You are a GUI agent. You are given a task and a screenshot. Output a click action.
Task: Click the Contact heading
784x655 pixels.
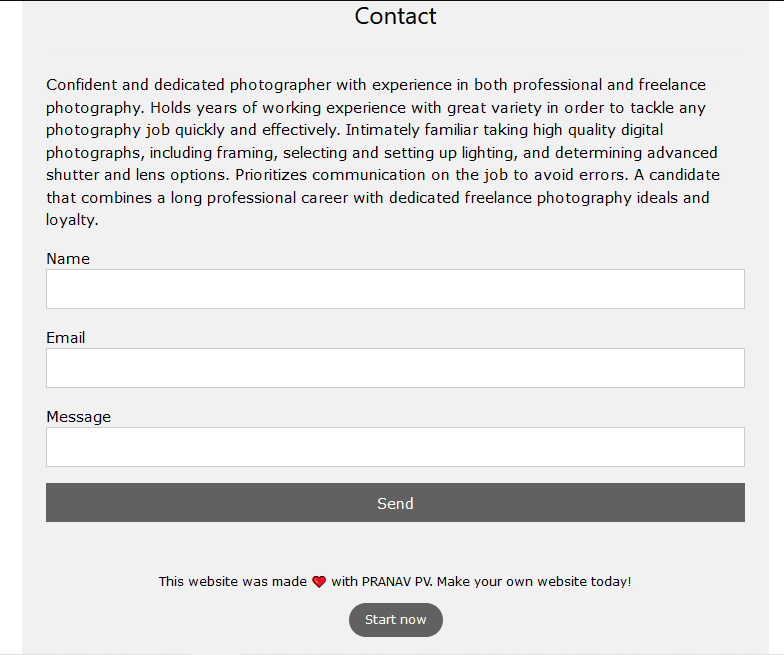pos(395,17)
